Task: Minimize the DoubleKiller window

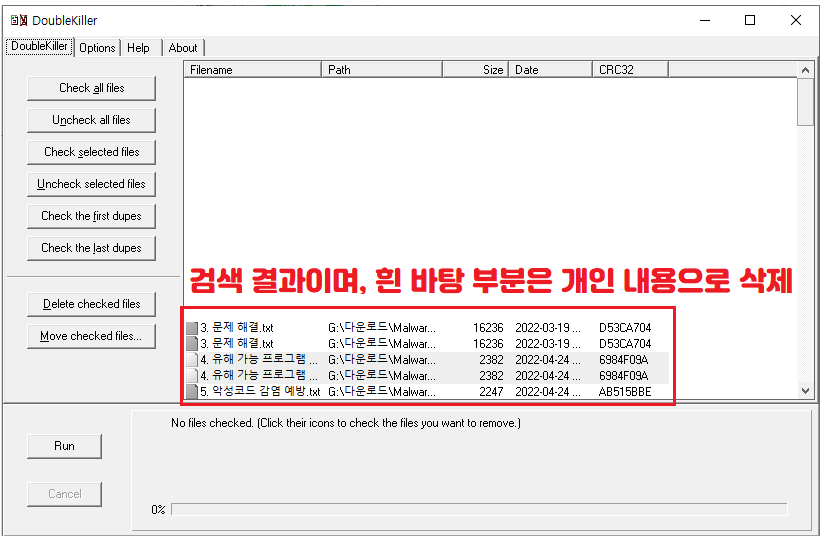Action: [705, 20]
